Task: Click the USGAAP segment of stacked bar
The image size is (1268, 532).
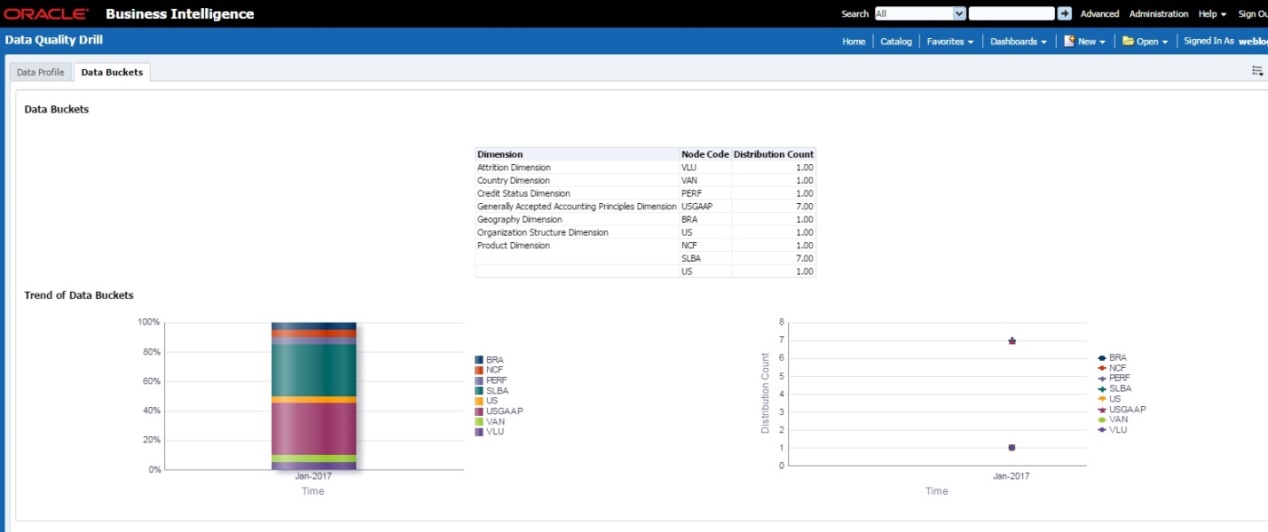Action: [314, 429]
